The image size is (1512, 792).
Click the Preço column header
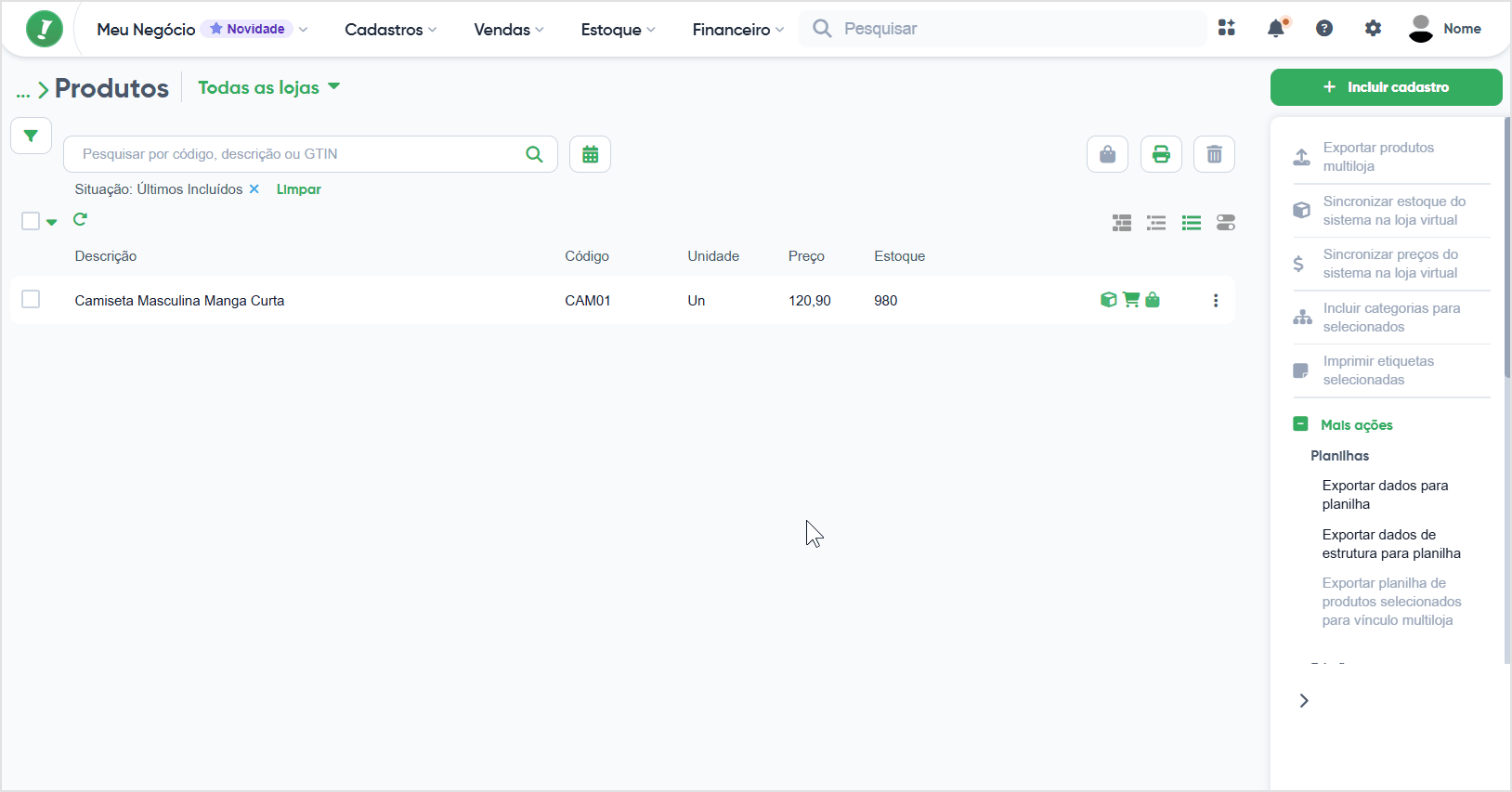coord(806,256)
